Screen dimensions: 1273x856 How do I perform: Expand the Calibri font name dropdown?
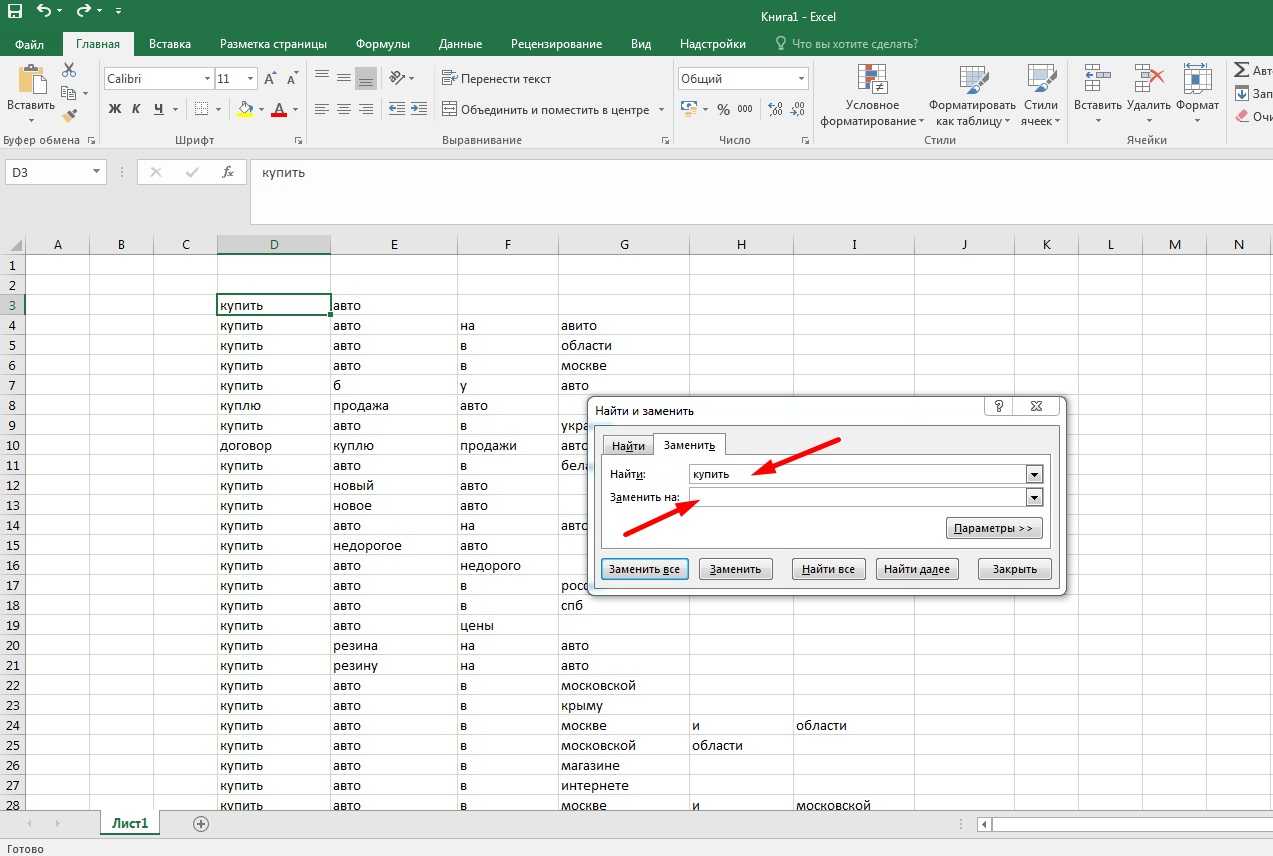207,79
